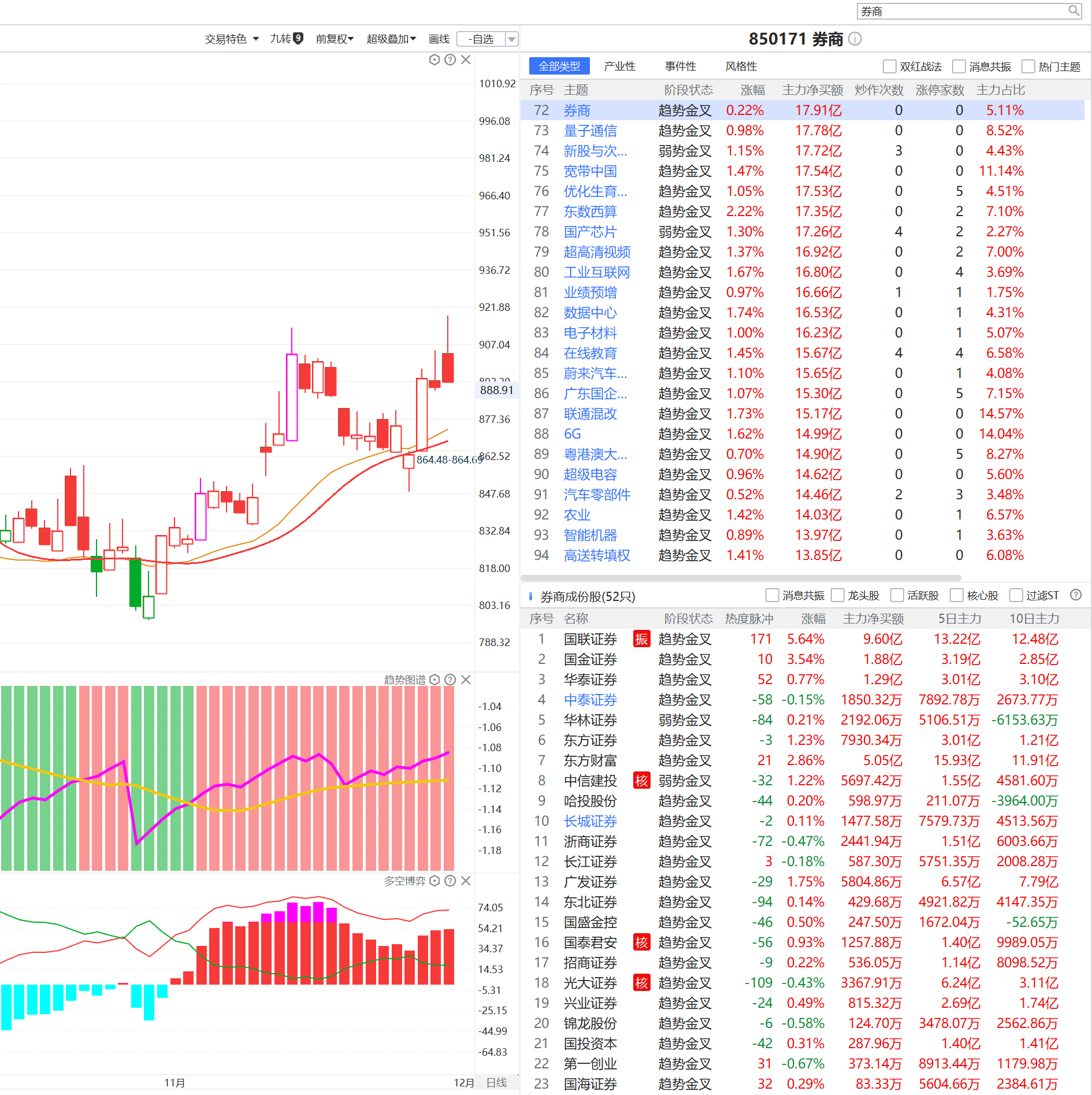Viewport: 1092px width, 1095px height.
Task: Sort by 主力占比 column header
Action: tap(1001, 90)
